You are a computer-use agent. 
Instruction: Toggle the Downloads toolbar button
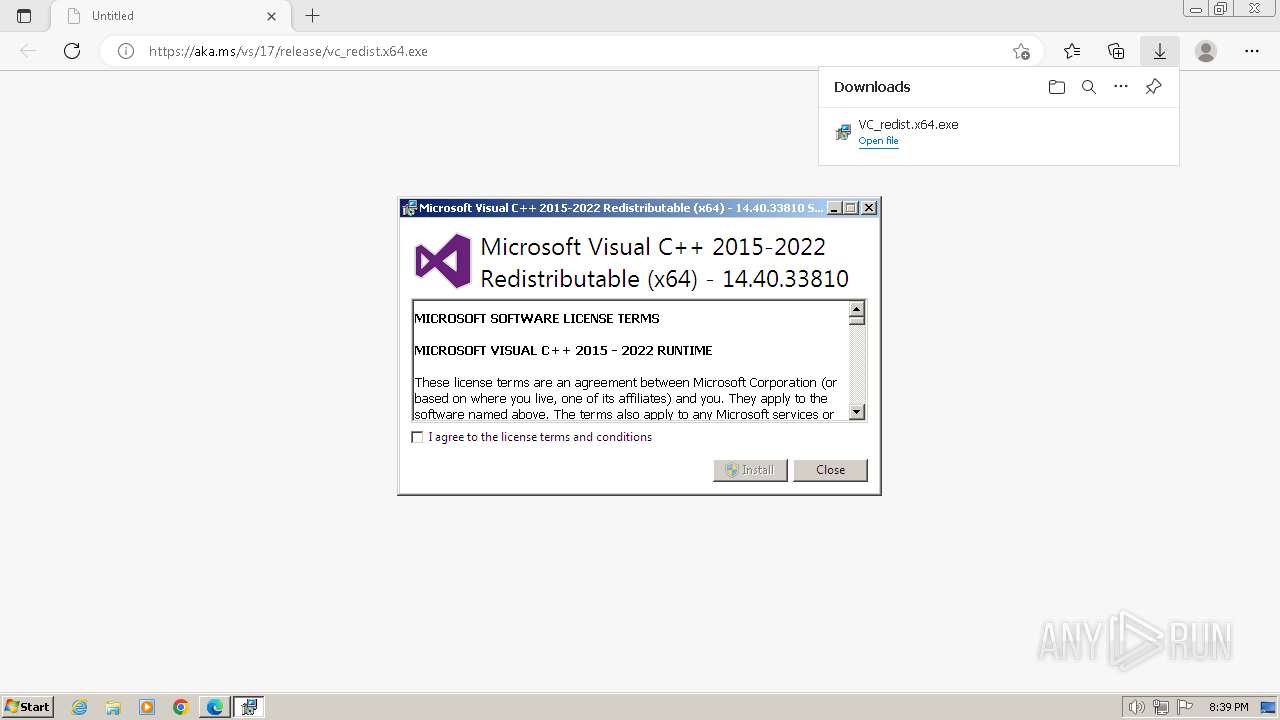[x=1160, y=51]
